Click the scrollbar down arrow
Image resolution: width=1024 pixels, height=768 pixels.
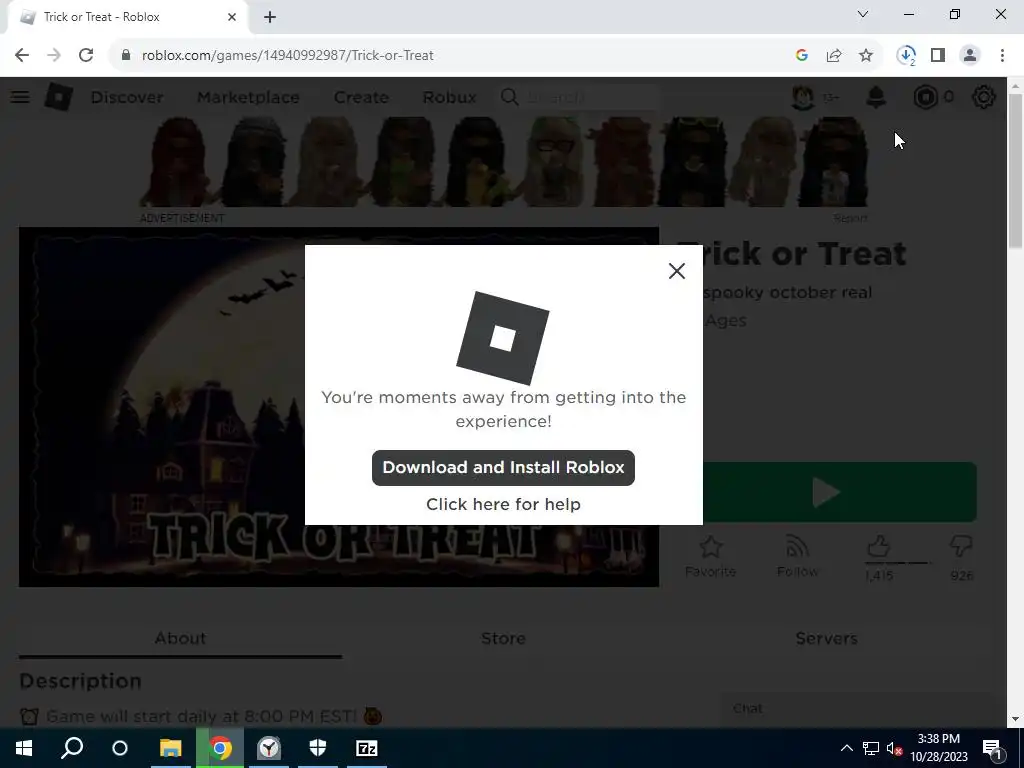tap(1015, 719)
